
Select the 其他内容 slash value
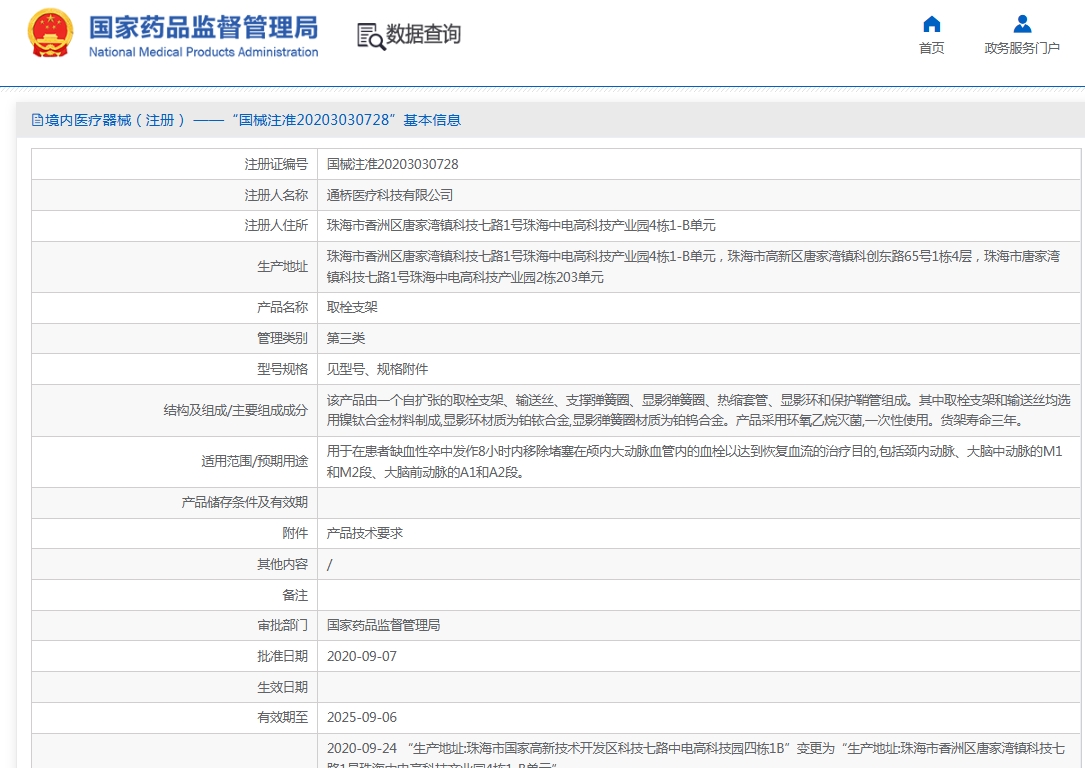point(329,565)
